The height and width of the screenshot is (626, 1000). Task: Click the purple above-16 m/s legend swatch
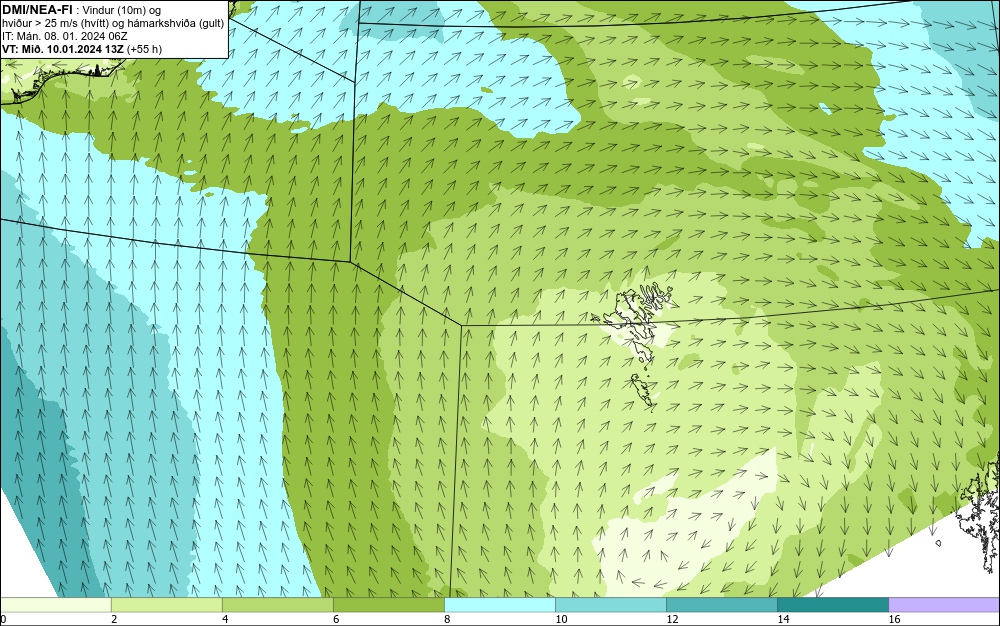click(x=944, y=604)
